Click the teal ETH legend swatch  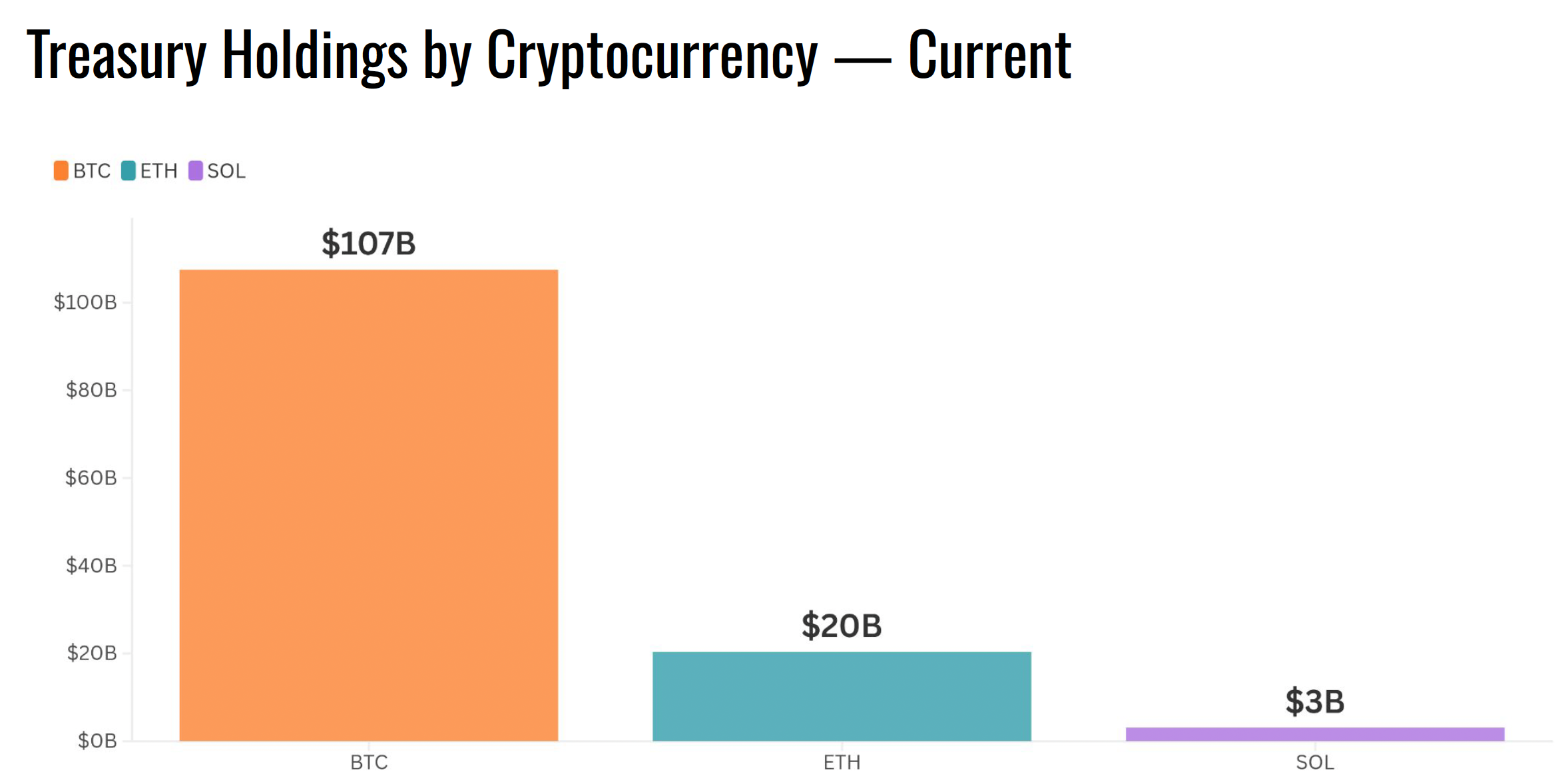pyautogui.click(x=129, y=171)
